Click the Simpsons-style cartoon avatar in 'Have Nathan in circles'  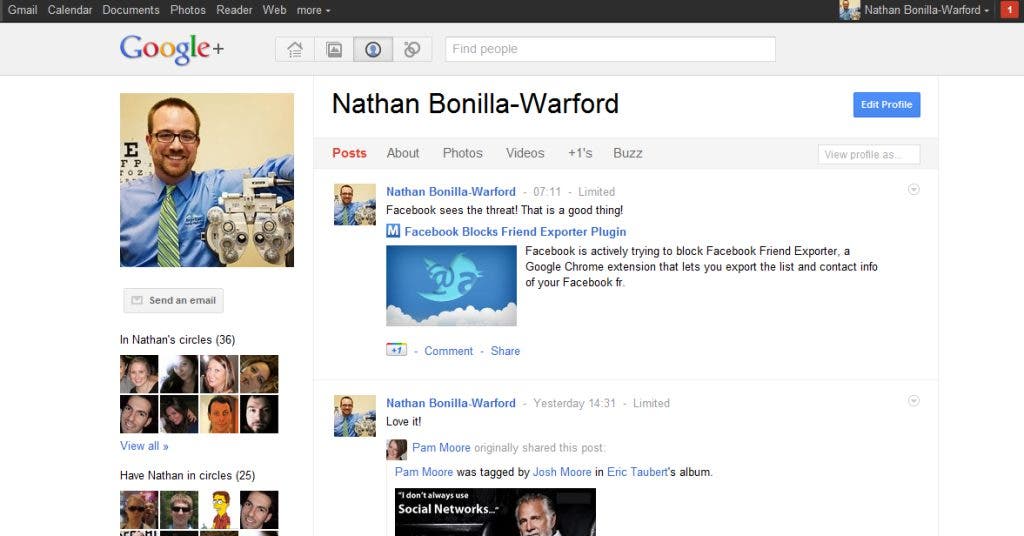tap(219, 510)
